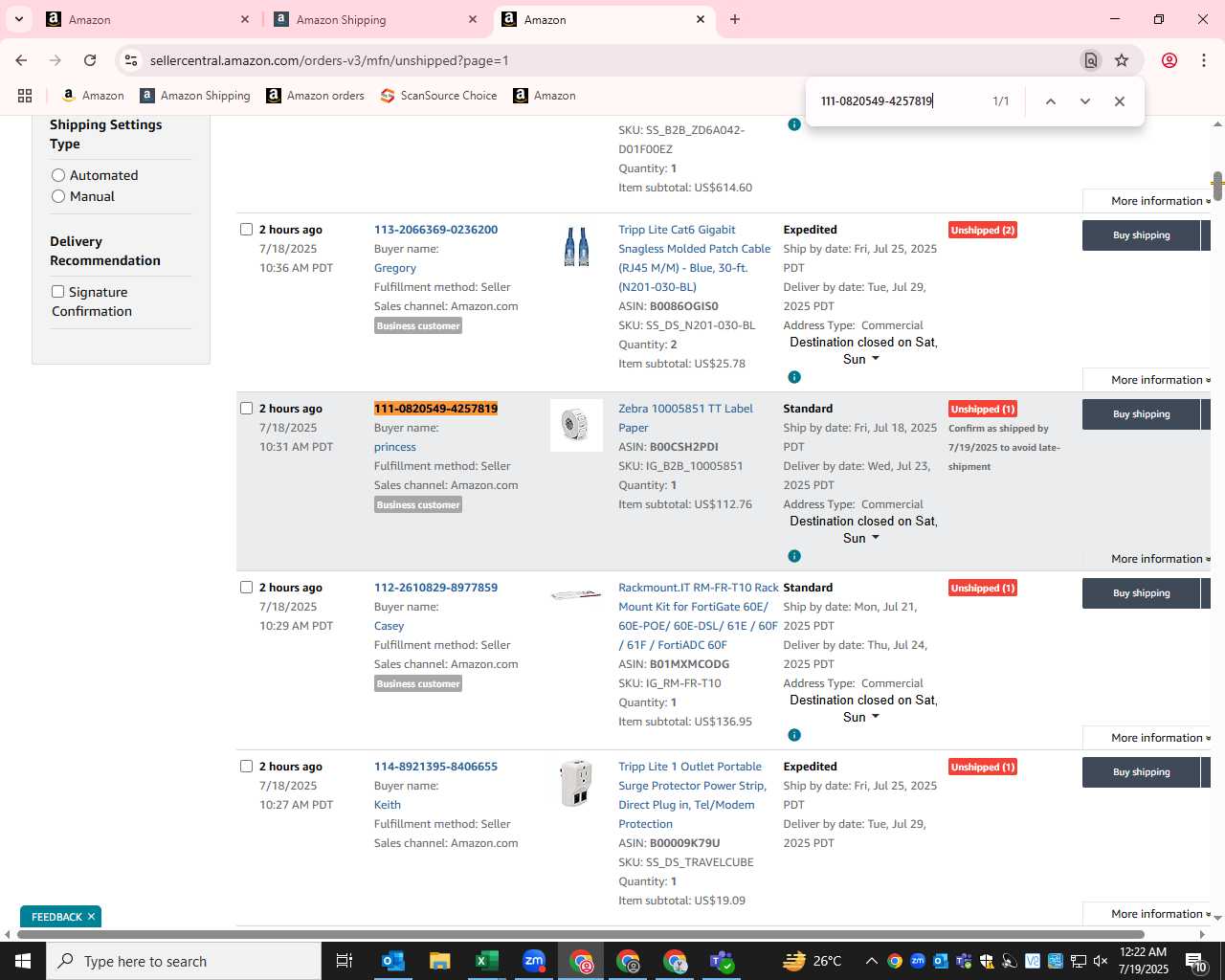Close the find-in-page bar

coord(1119,101)
